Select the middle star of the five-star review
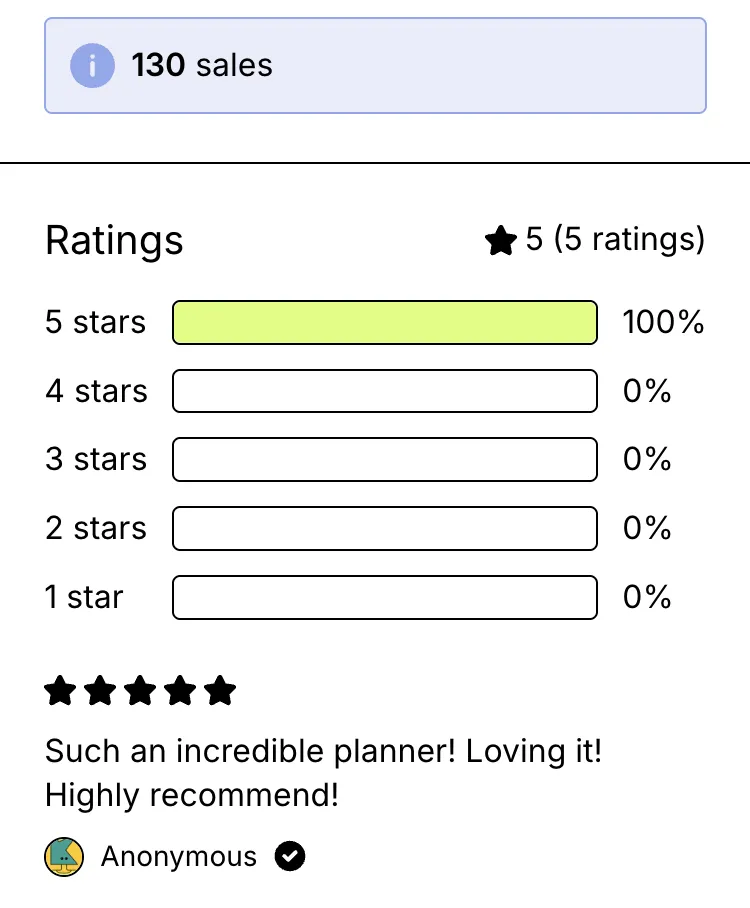 [x=140, y=690]
